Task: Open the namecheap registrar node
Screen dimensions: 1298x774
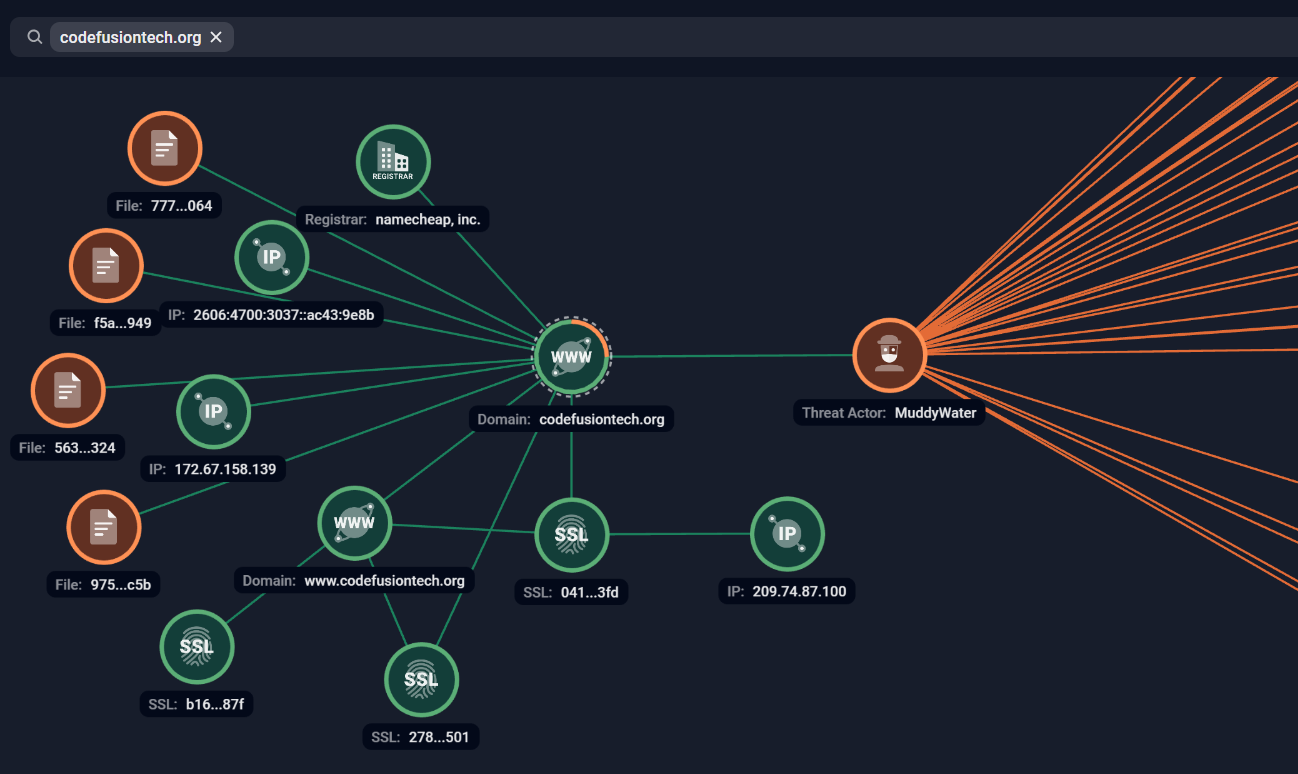Action: pyautogui.click(x=392, y=161)
